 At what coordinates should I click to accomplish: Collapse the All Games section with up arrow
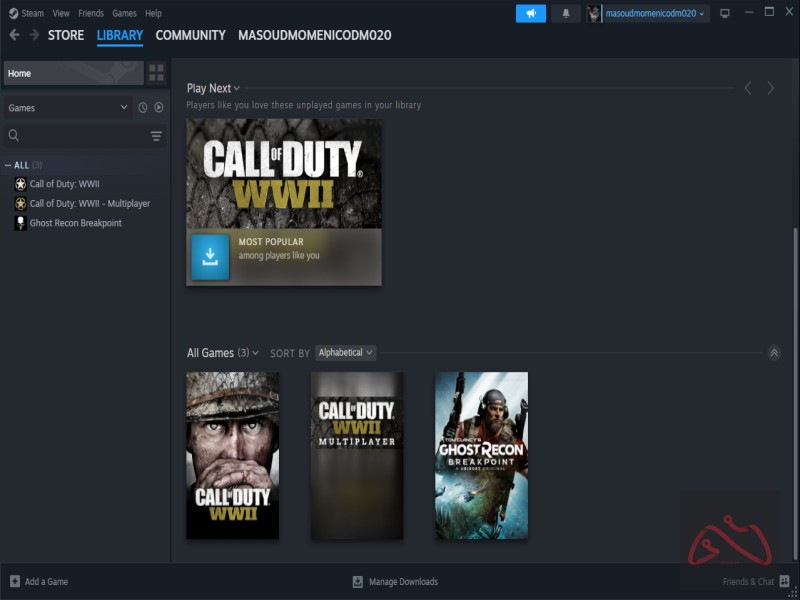pyautogui.click(x=773, y=353)
